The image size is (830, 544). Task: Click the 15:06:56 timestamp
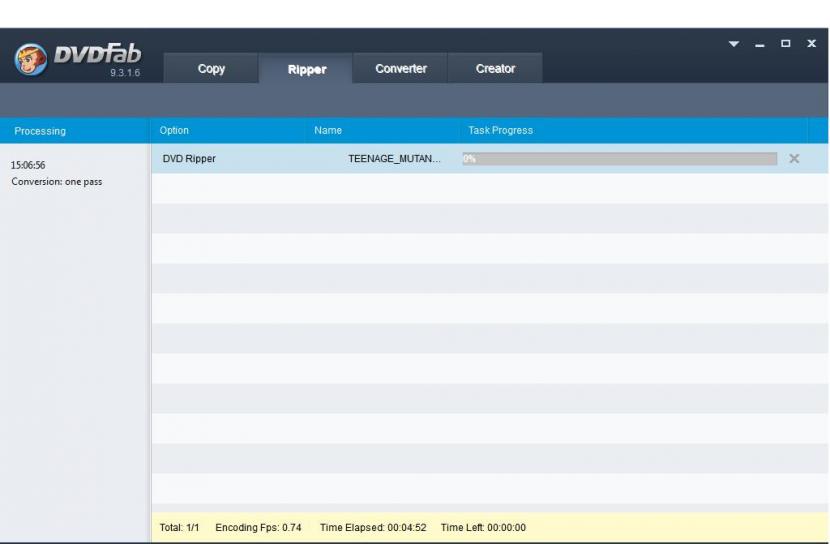28,165
